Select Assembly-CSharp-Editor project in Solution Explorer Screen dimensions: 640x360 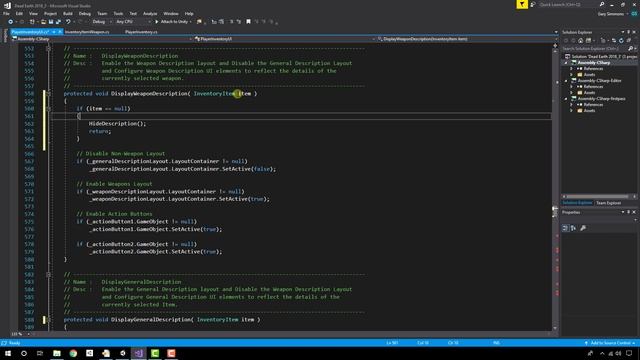point(599,80)
